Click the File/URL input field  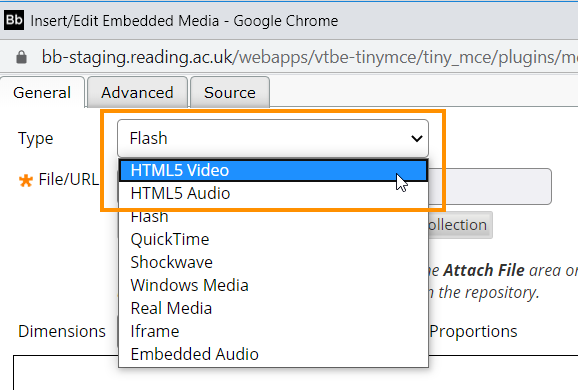pyautogui.click(x=490, y=186)
